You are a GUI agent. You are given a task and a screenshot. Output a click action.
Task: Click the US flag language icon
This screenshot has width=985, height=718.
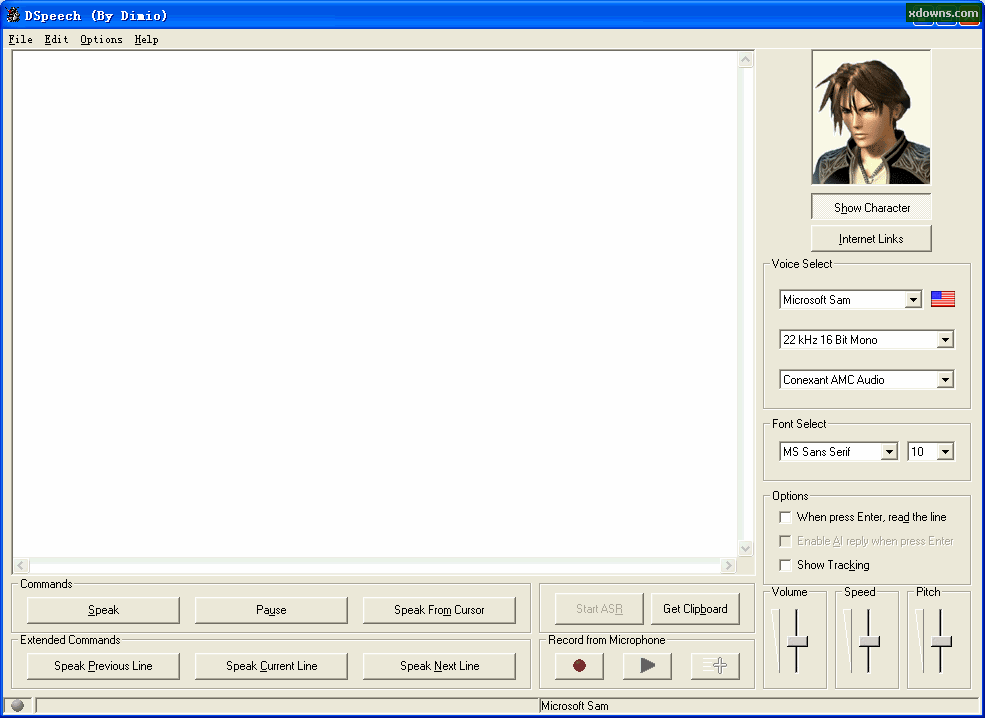click(942, 299)
